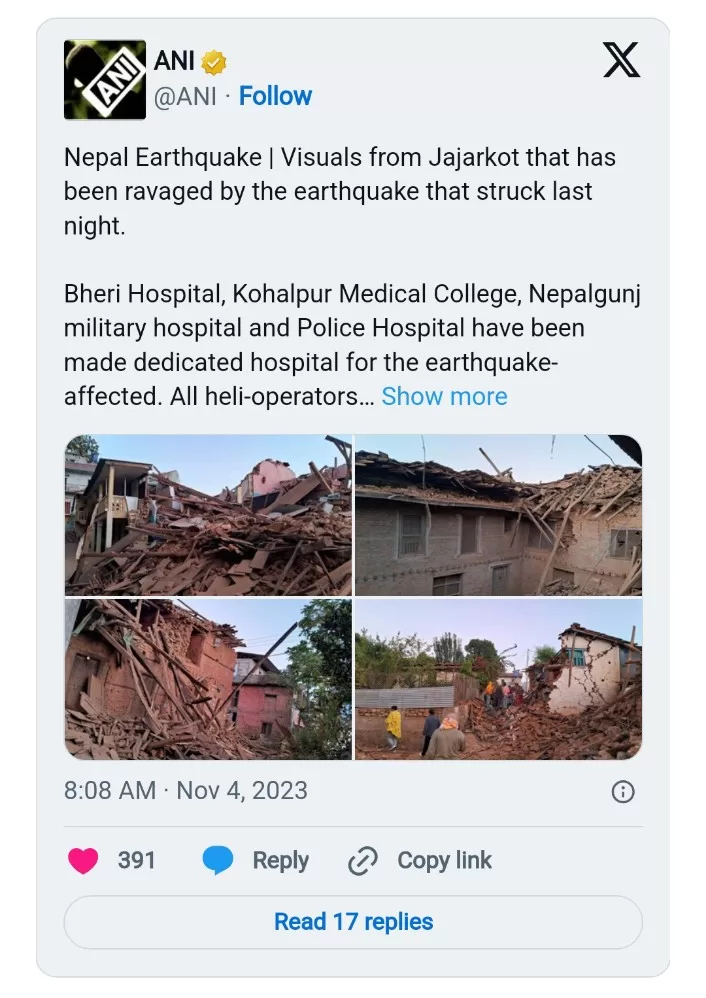The width and height of the screenshot is (706, 998).
Task: Open the tweet info circle icon
Action: tap(622, 792)
